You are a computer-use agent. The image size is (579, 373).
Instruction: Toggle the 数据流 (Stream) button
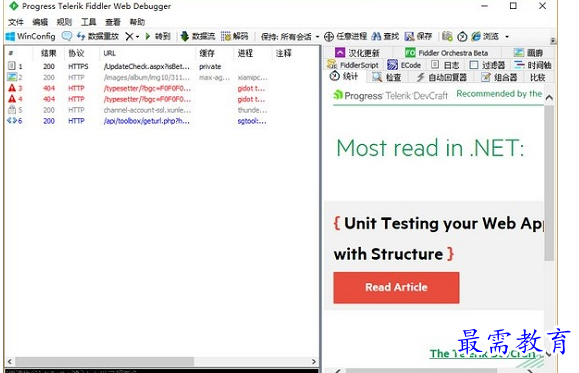(198, 36)
